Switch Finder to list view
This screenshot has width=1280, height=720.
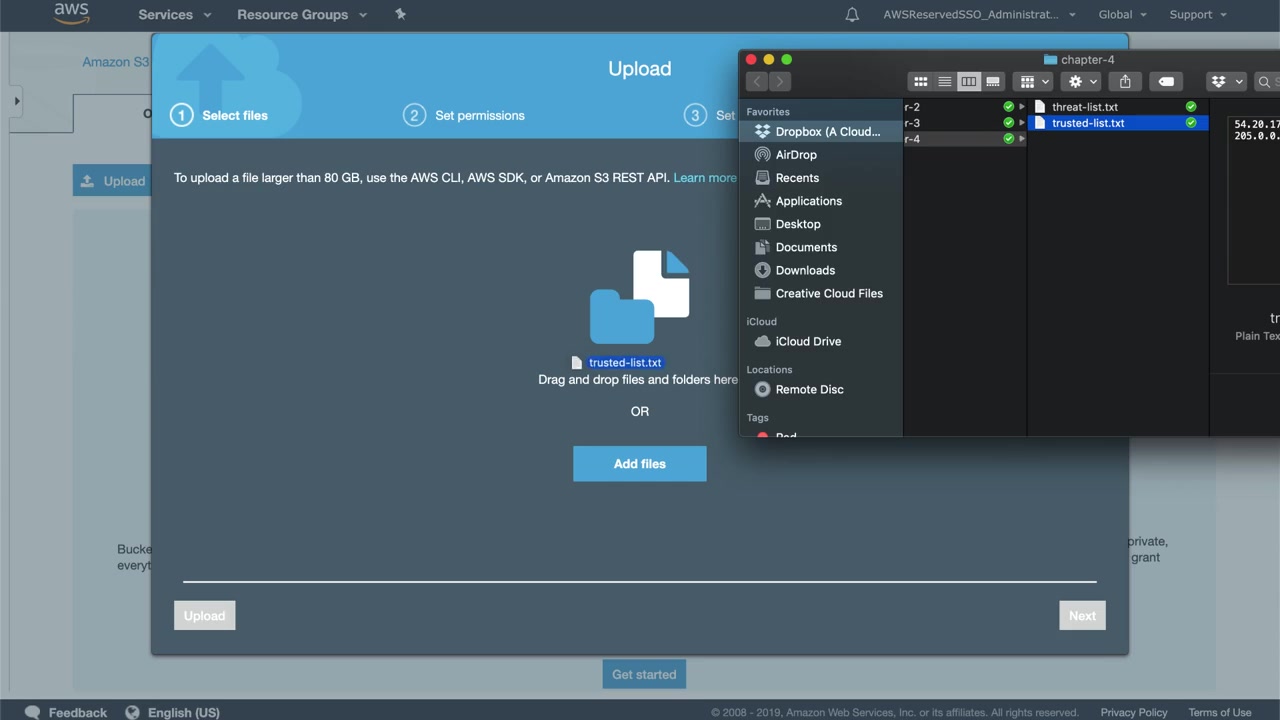[944, 82]
